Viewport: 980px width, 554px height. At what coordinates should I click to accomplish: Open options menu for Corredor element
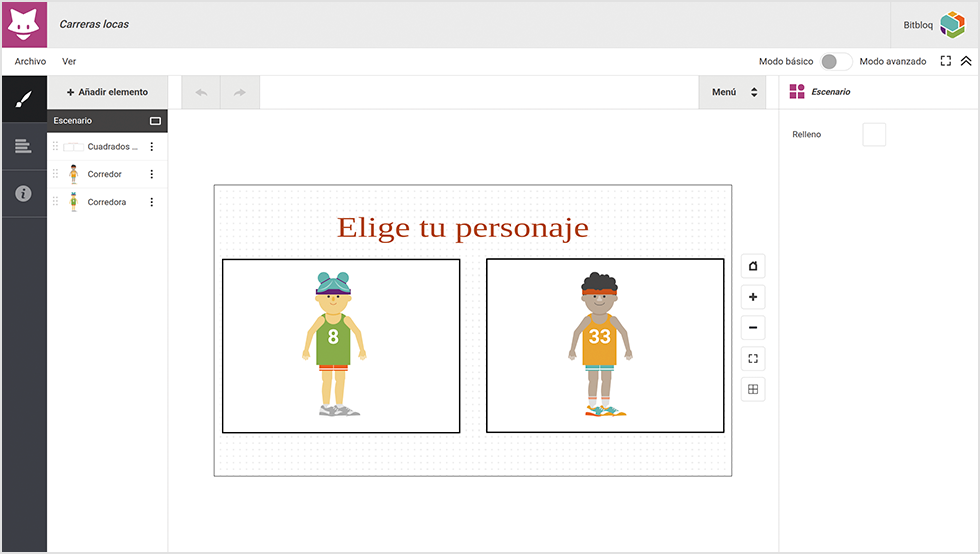click(x=152, y=174)
